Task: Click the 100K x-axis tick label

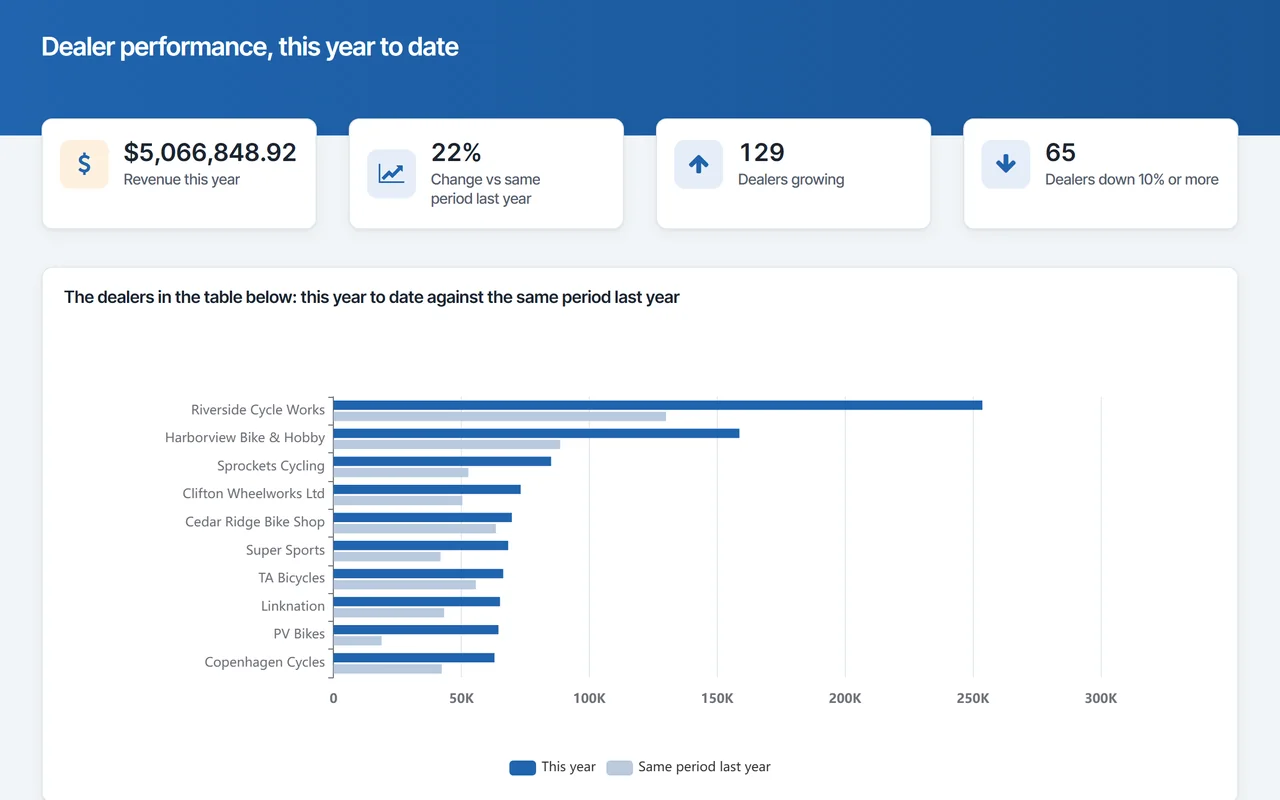Action: (x=589, y=699)
